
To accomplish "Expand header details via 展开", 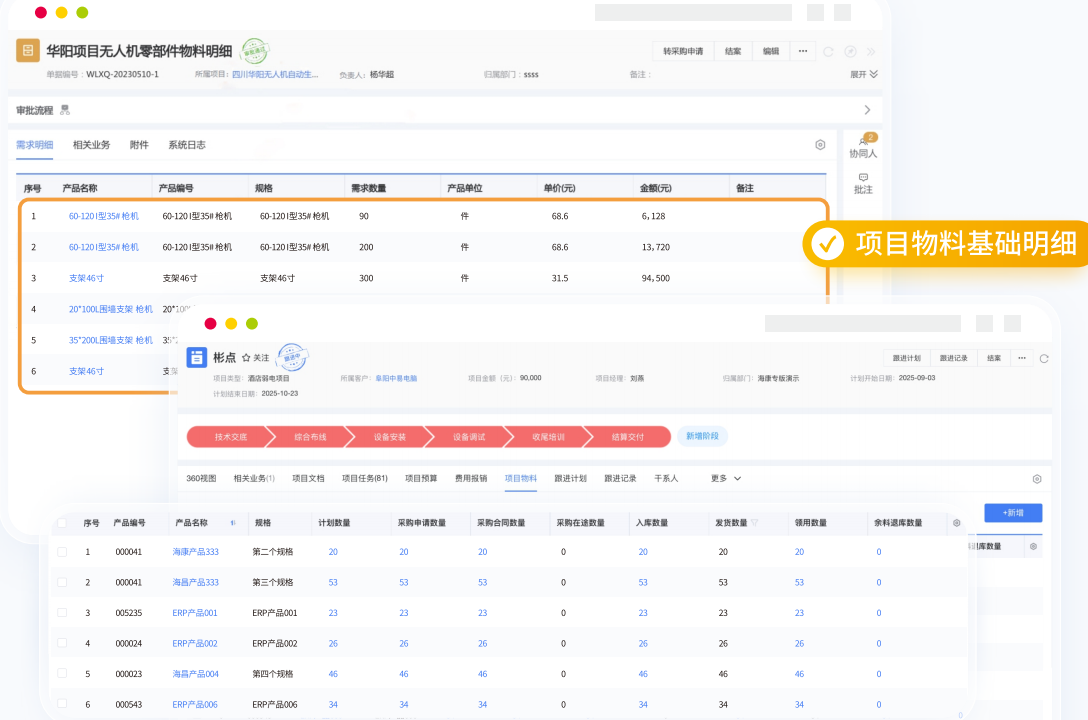I will [864, 74].
